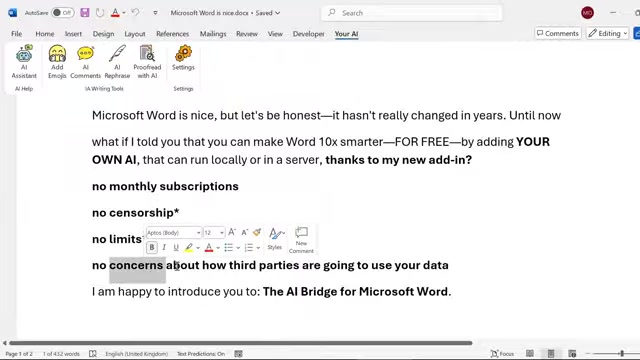640x360 pixels.
Task: Click the Add Emojis button
Action: [x=57, y=62]
